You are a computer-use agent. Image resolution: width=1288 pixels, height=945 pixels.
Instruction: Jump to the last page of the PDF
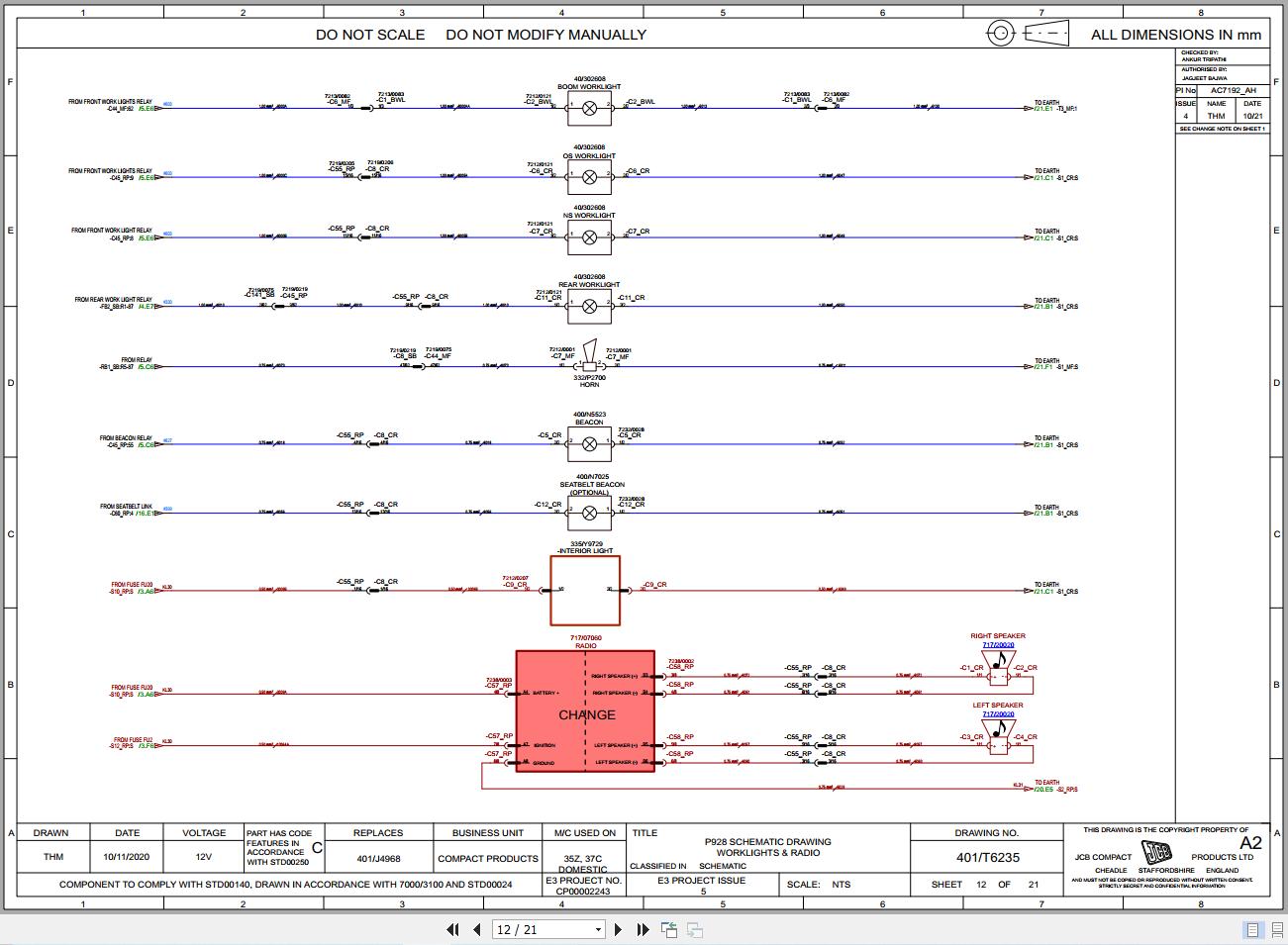[x=642, y=930]
